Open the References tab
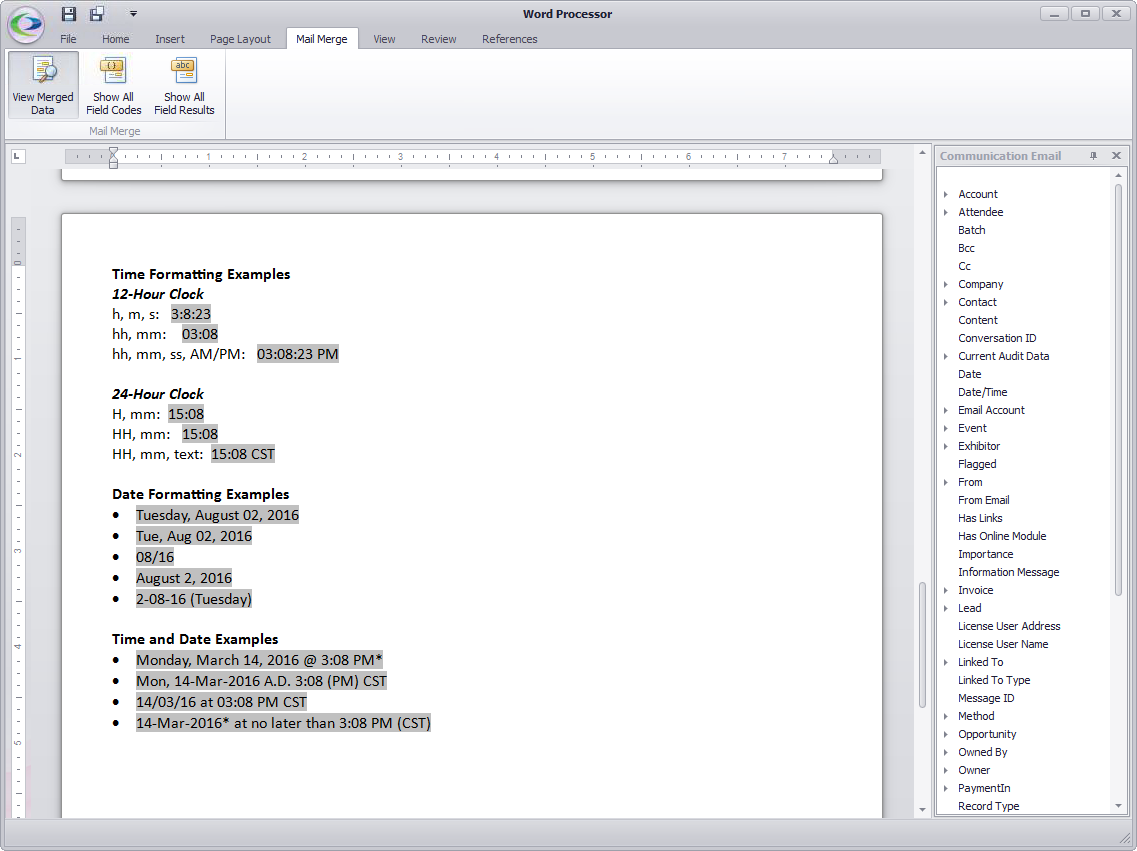Image resolution: width=1137 pixels, height=851 pixels. [x=509, y=39]
